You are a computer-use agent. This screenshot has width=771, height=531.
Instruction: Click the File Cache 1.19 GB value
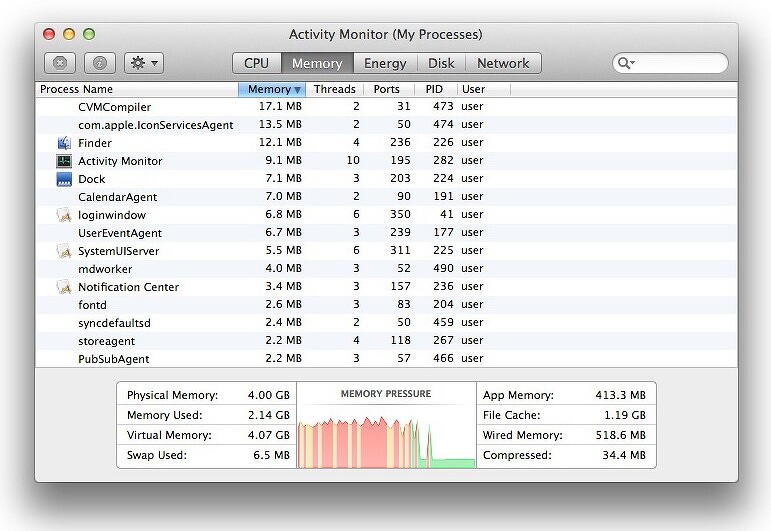[x=624, y=415]
